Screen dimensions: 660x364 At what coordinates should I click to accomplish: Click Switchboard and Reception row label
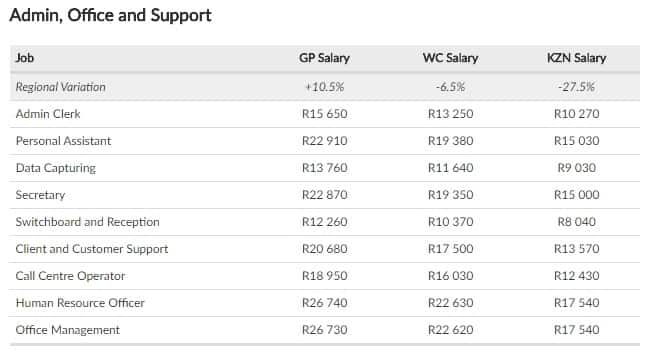88,222
